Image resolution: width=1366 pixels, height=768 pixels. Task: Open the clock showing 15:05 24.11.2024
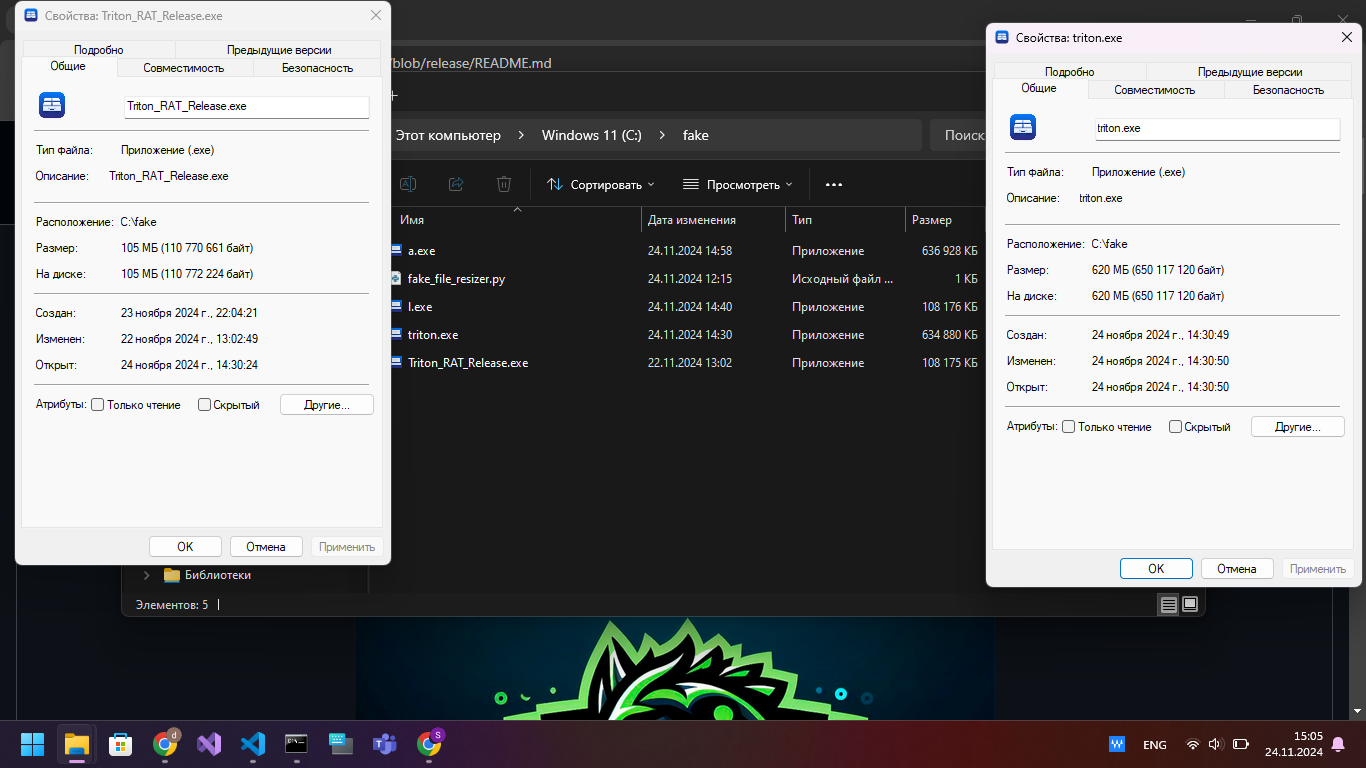point(1294,744)
